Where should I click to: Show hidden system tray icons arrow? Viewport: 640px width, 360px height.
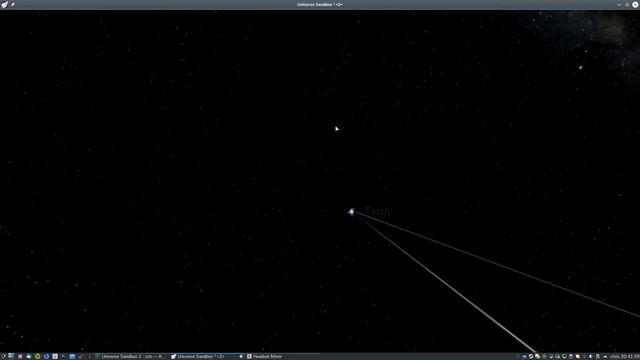click(605, 356)
